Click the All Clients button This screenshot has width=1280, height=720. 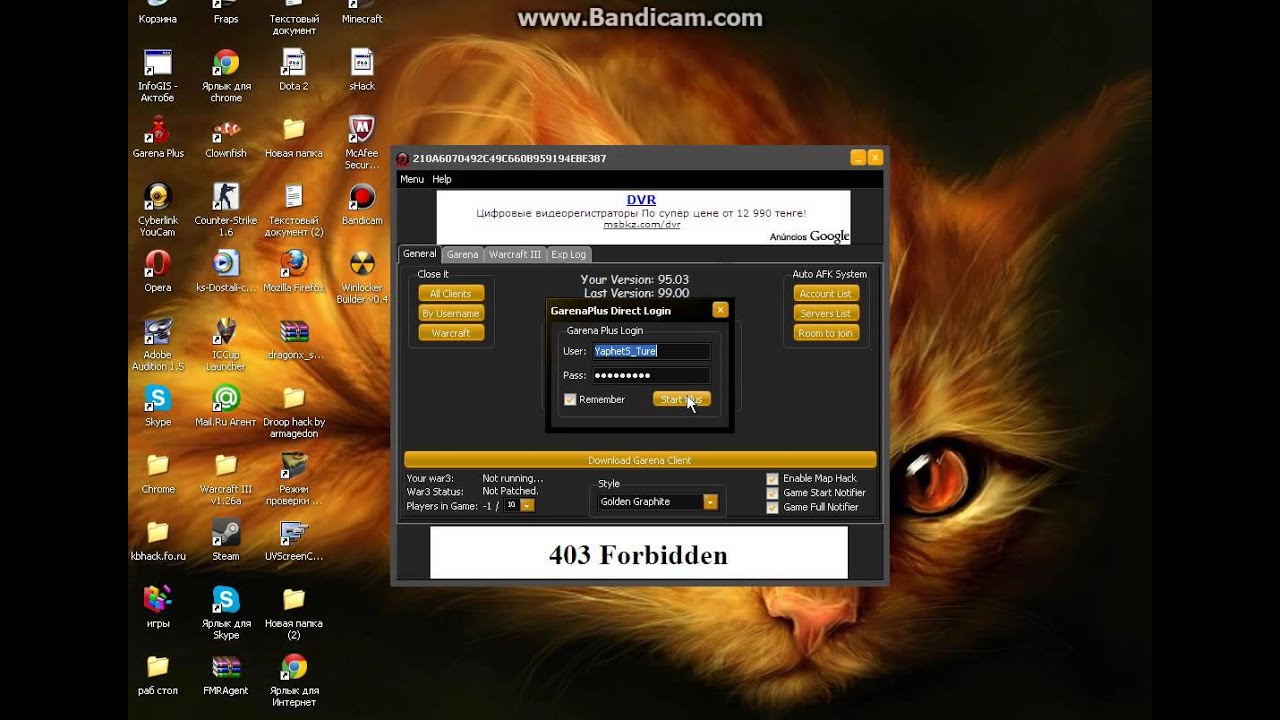451,293
